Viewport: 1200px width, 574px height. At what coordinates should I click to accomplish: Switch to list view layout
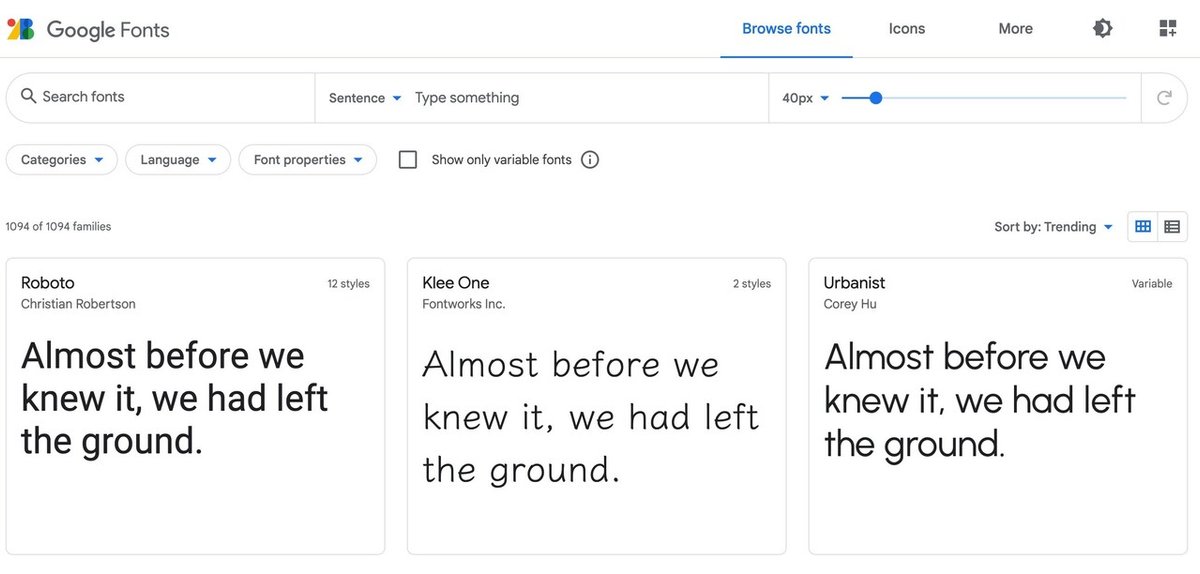[1172, 227]
